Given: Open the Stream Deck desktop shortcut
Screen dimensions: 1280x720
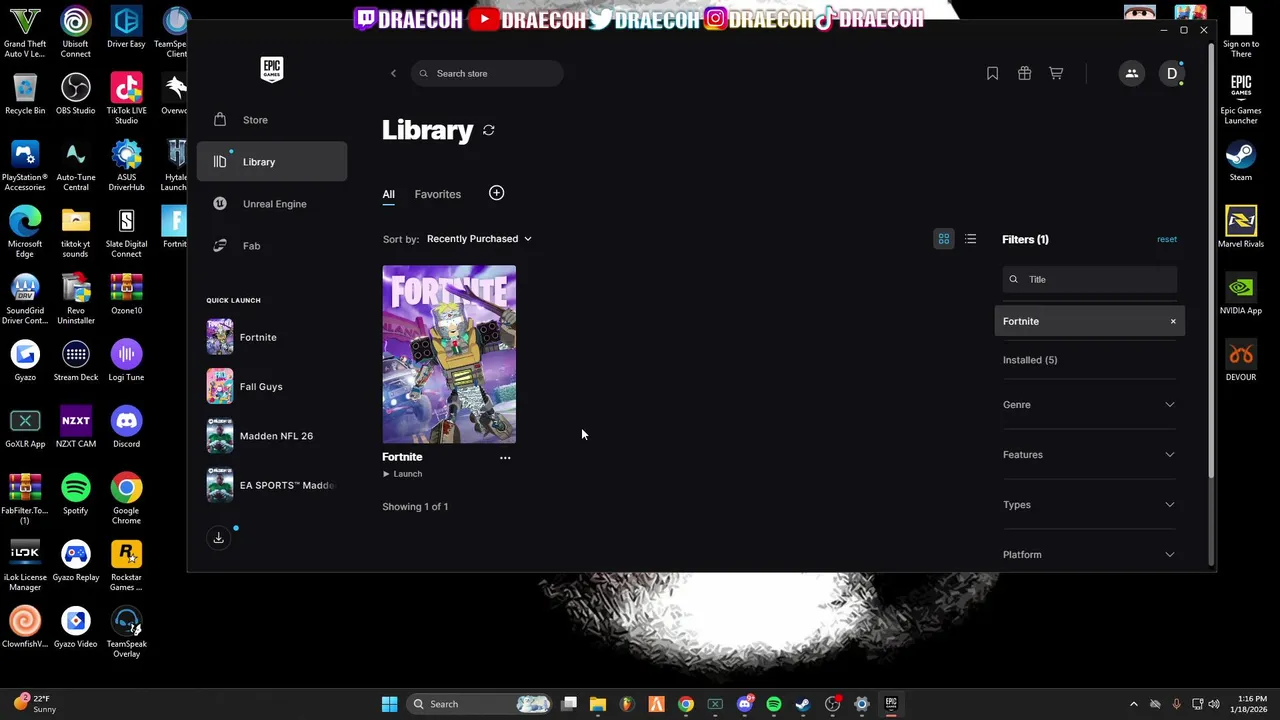Looking at the screenshot, I should (x=76, y=361).
